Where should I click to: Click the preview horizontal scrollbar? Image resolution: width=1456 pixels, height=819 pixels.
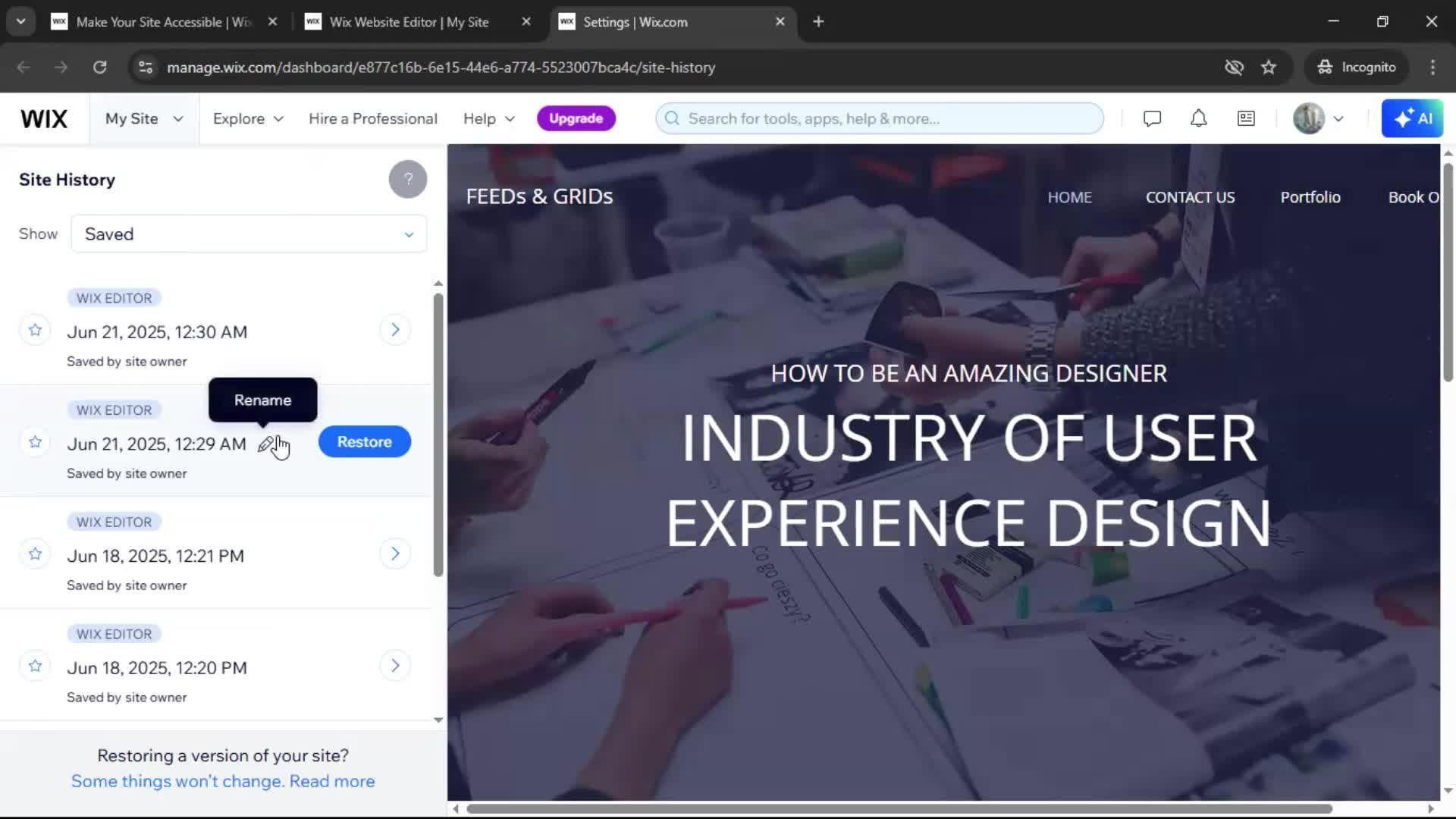(899, 808)
